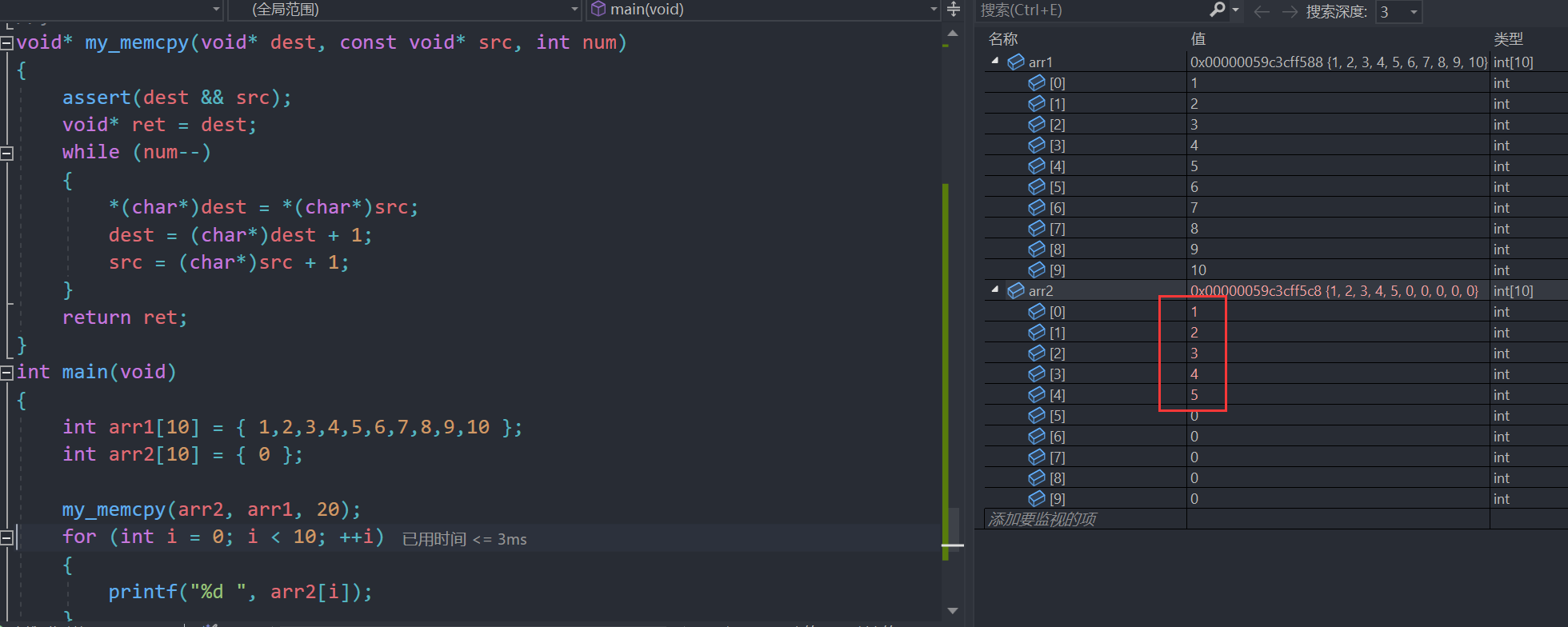Navigate to next search result arrow
Screen dimensions: 1568x627
pos(1290,11)
